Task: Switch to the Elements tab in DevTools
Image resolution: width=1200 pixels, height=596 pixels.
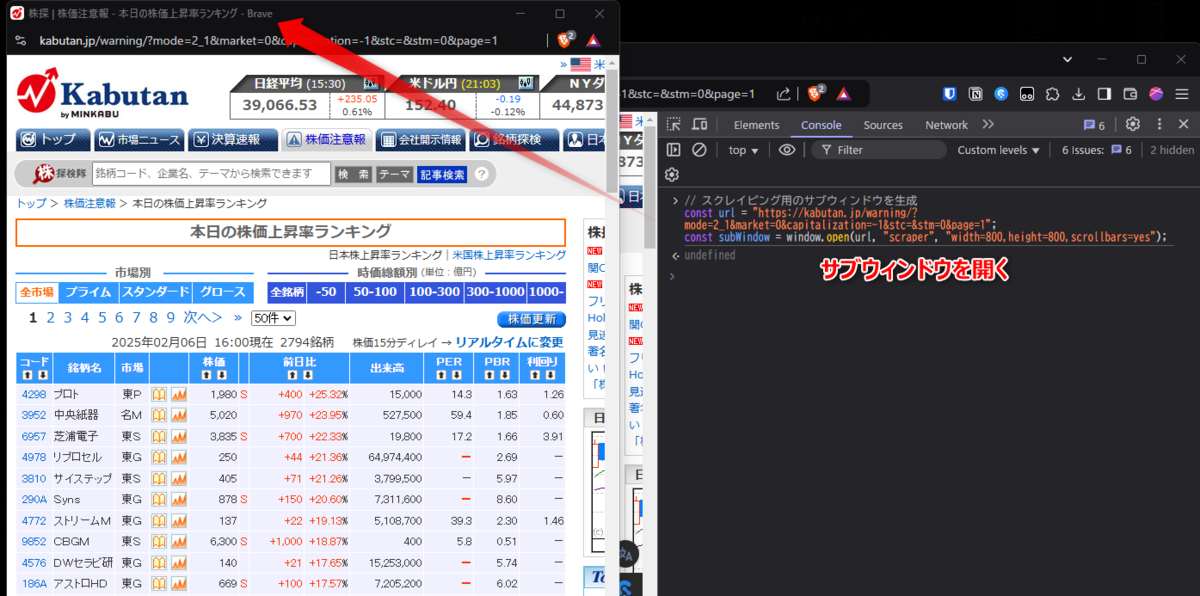Action: point(756,125)
